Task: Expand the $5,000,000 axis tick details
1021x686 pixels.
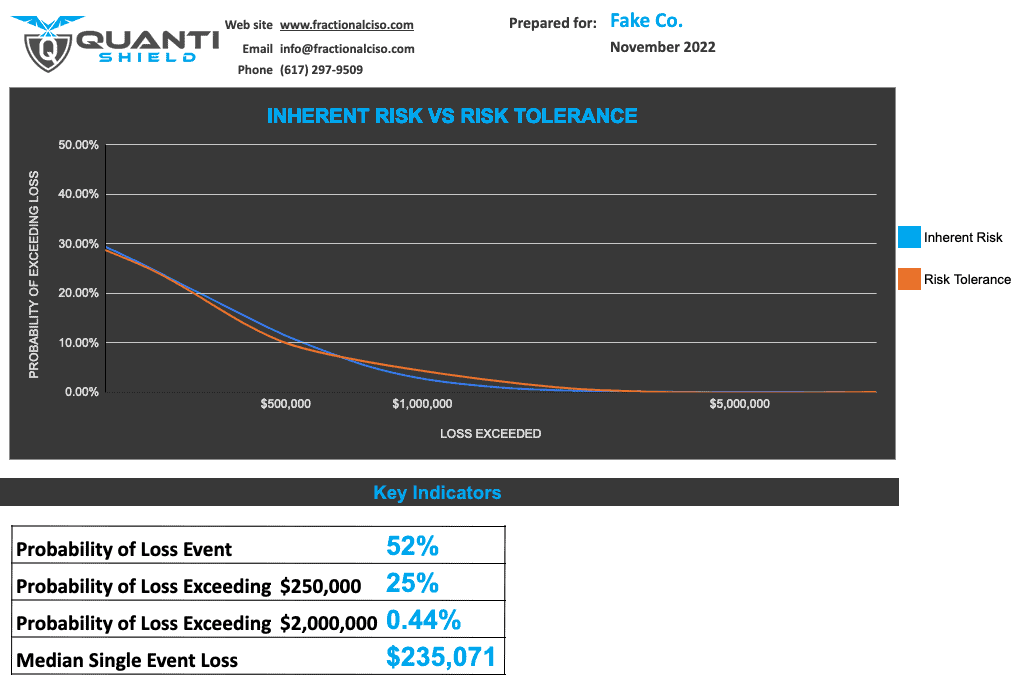Action: [x=739, y=404]
